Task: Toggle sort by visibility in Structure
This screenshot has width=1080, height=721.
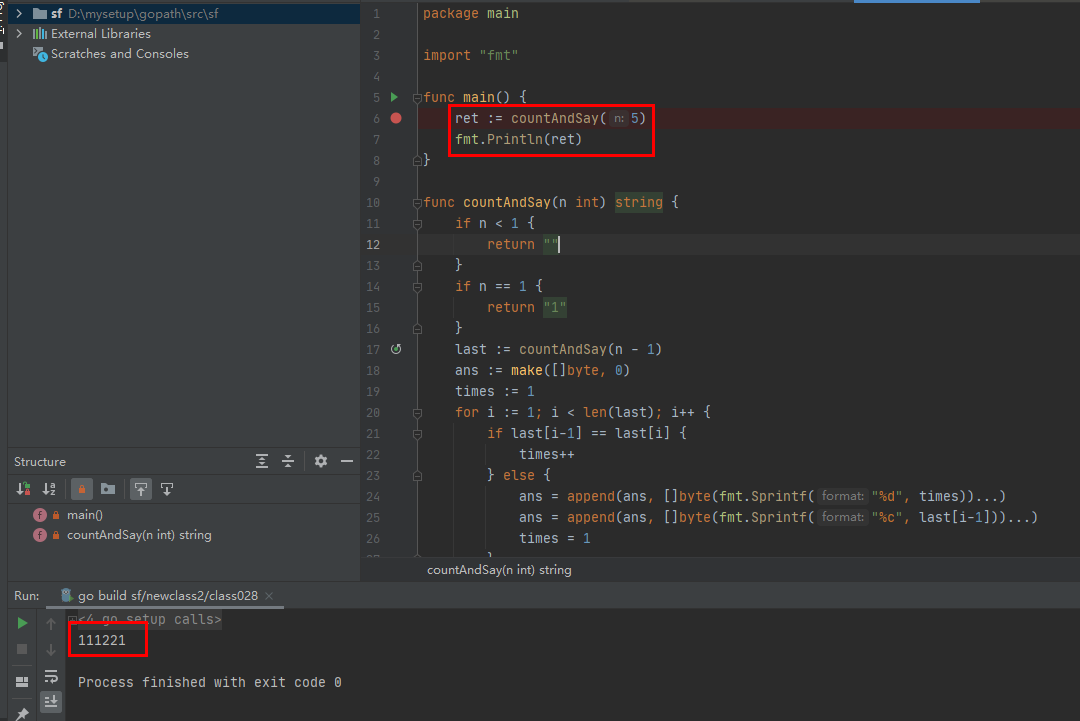Action: pyautogui.click(x=23, y=489)
